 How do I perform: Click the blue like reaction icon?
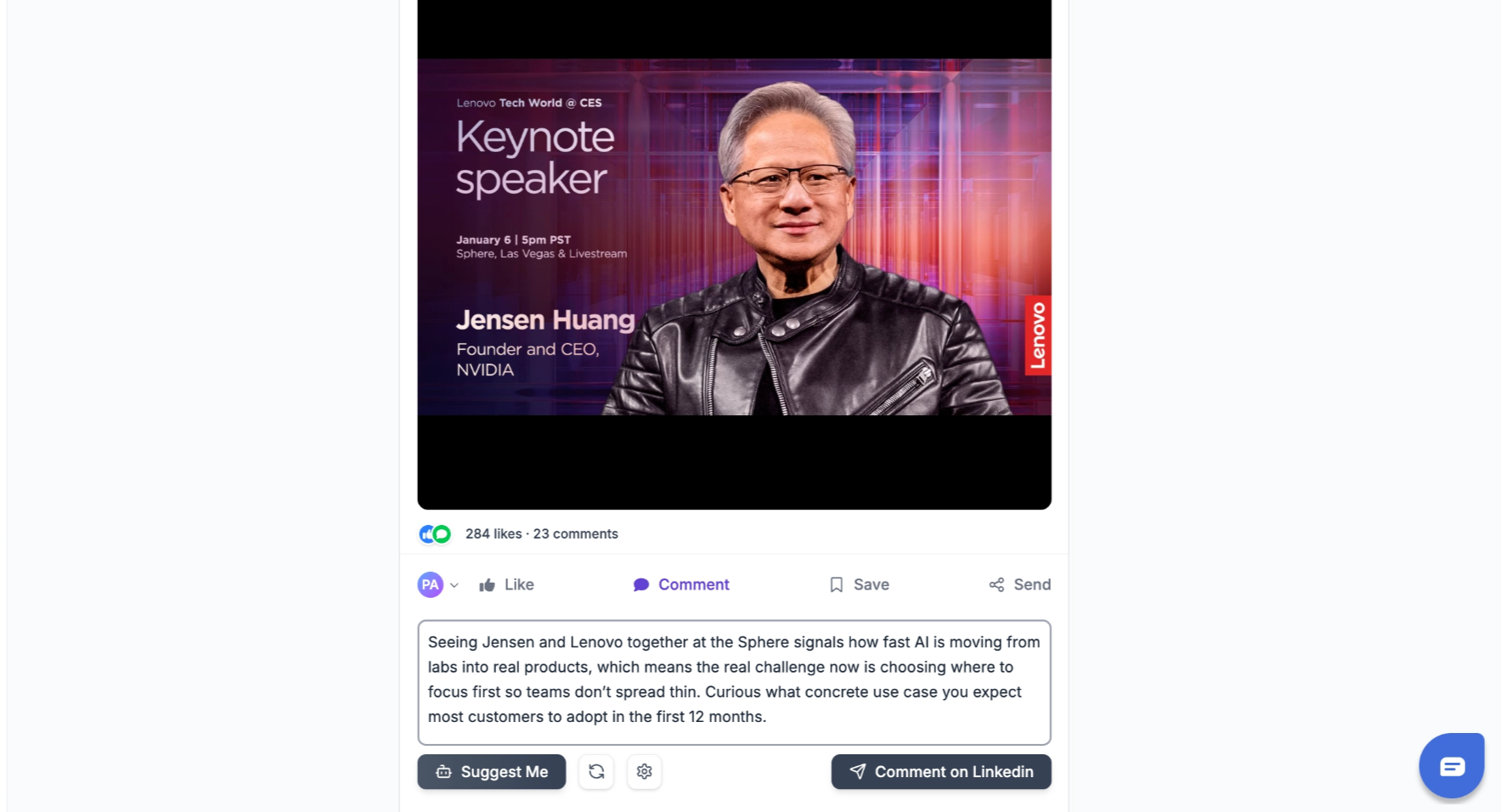point(427,534)
